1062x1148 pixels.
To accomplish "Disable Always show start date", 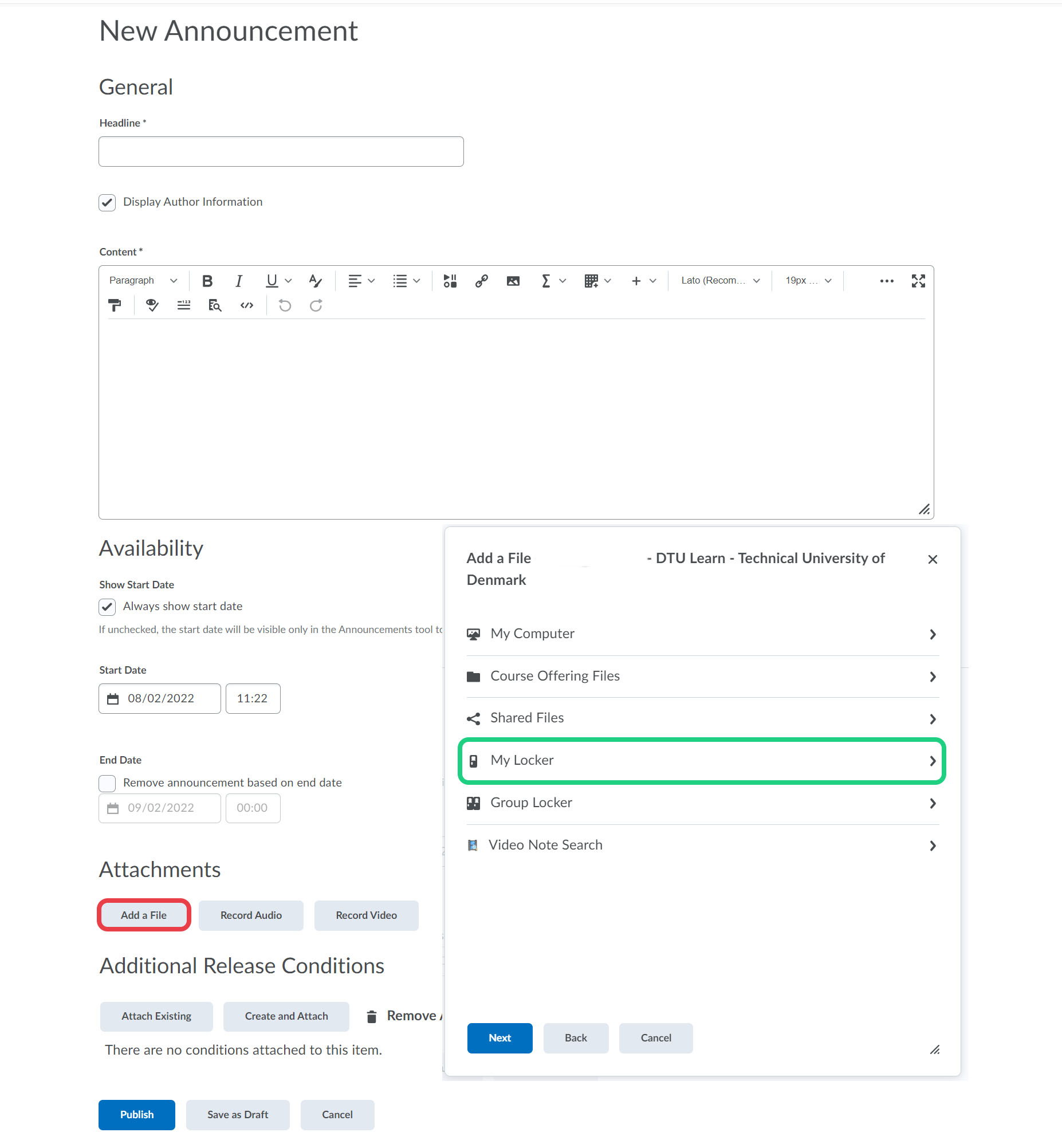I will (x=108, y=607).
